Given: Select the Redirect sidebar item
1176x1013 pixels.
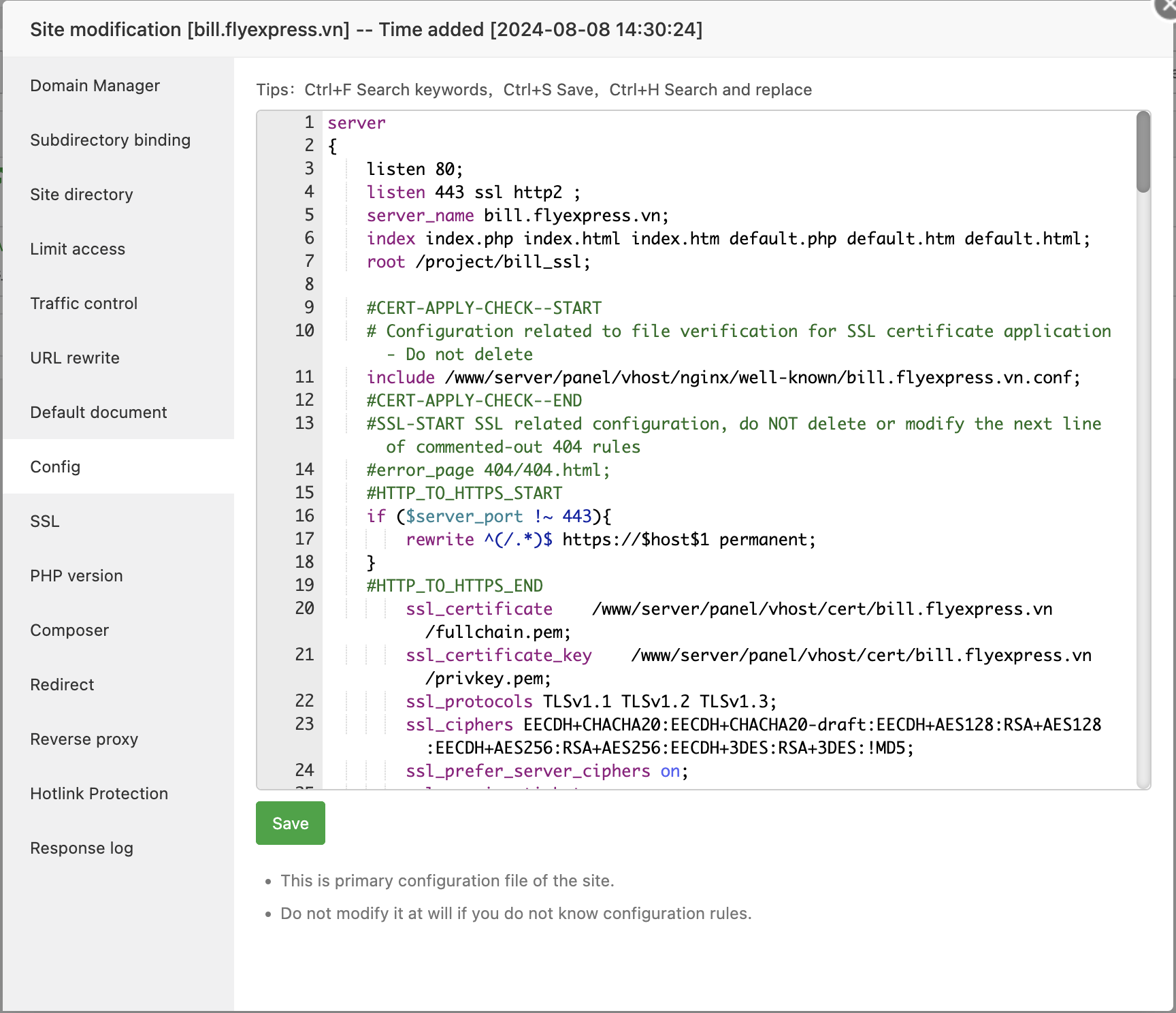Looking at the screenshot, I should tap(62, 685).
